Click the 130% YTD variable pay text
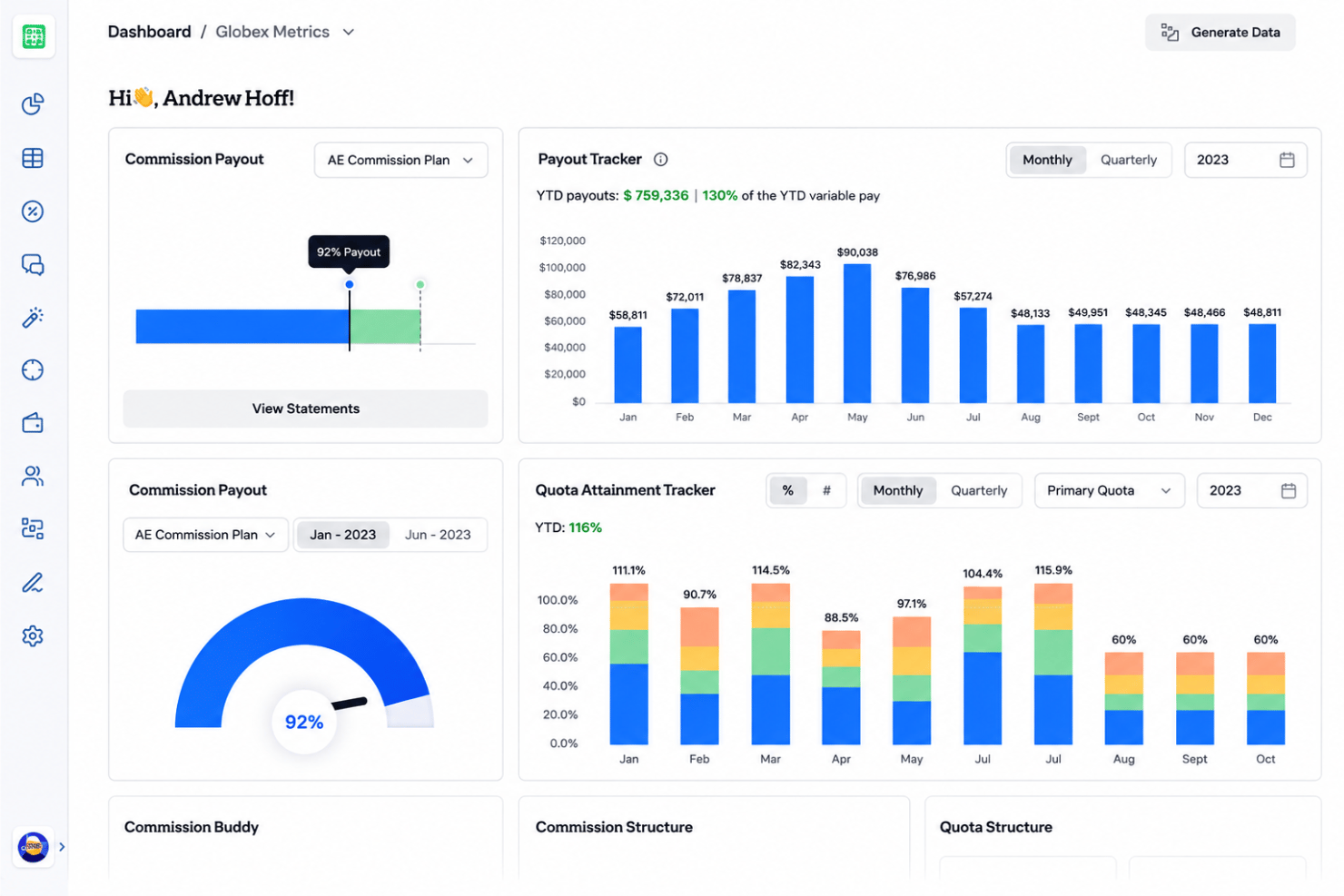The image size is (1344, 896). 719,195
